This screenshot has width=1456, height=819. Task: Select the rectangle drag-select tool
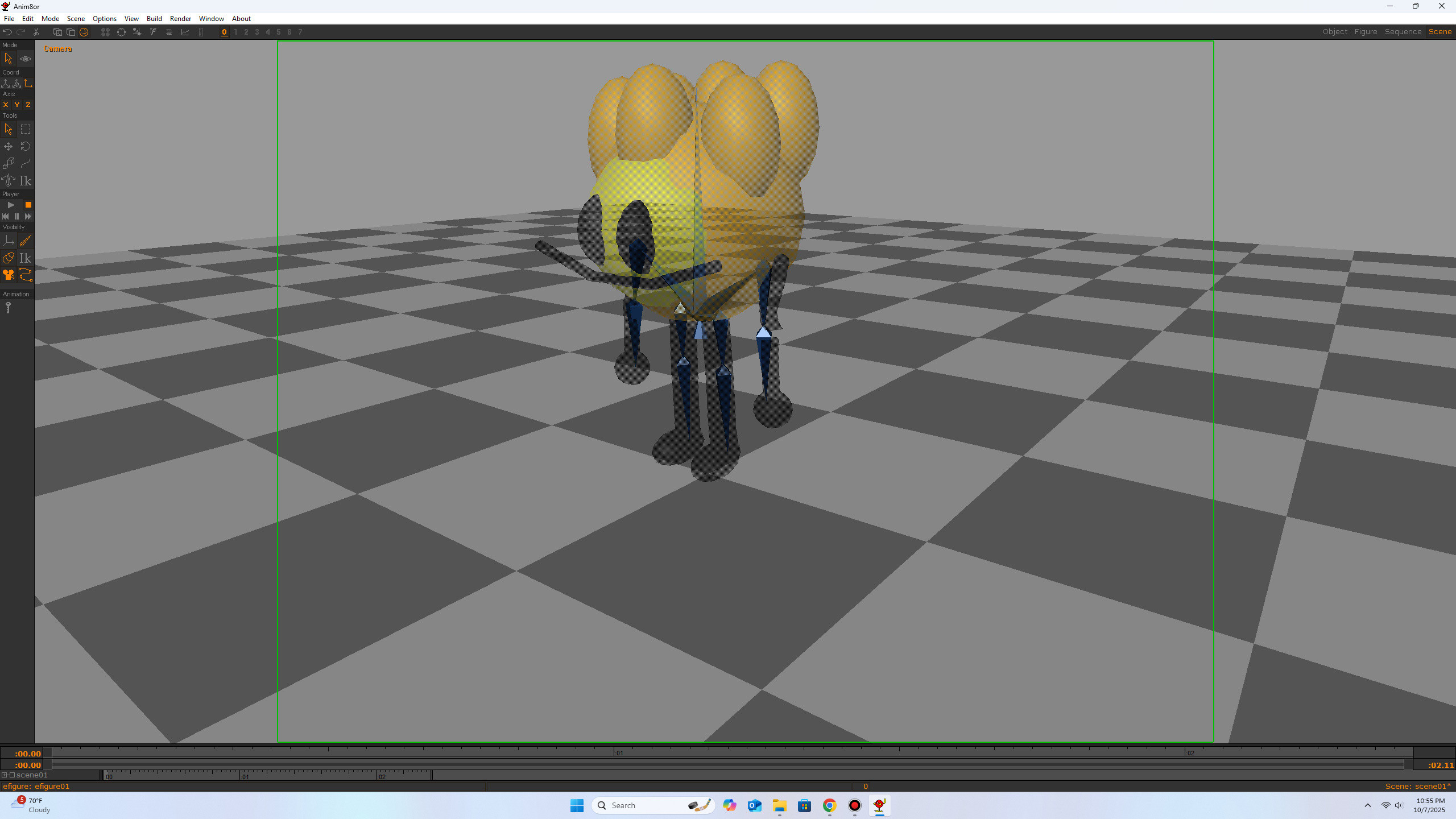pos(25,129)
